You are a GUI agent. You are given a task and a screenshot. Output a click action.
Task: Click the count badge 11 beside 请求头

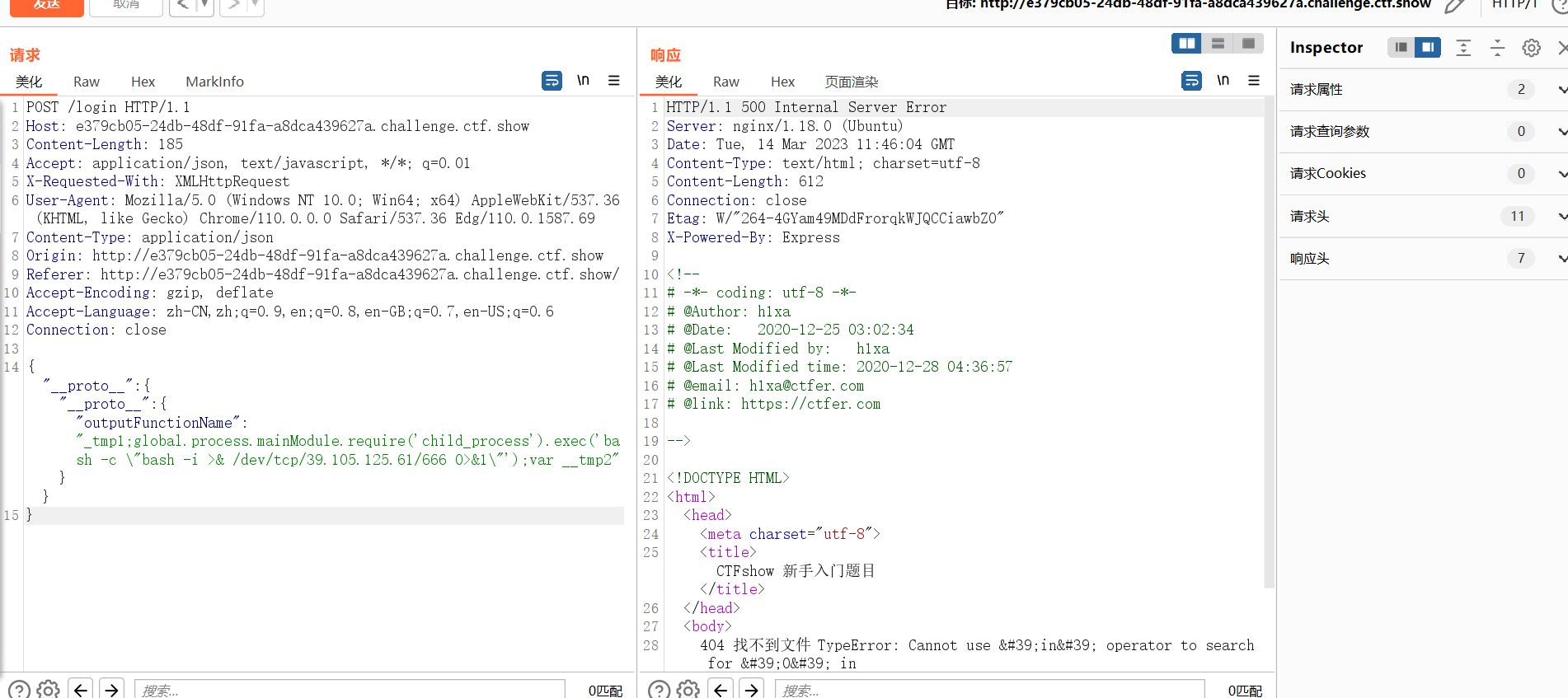(1518, 217)
